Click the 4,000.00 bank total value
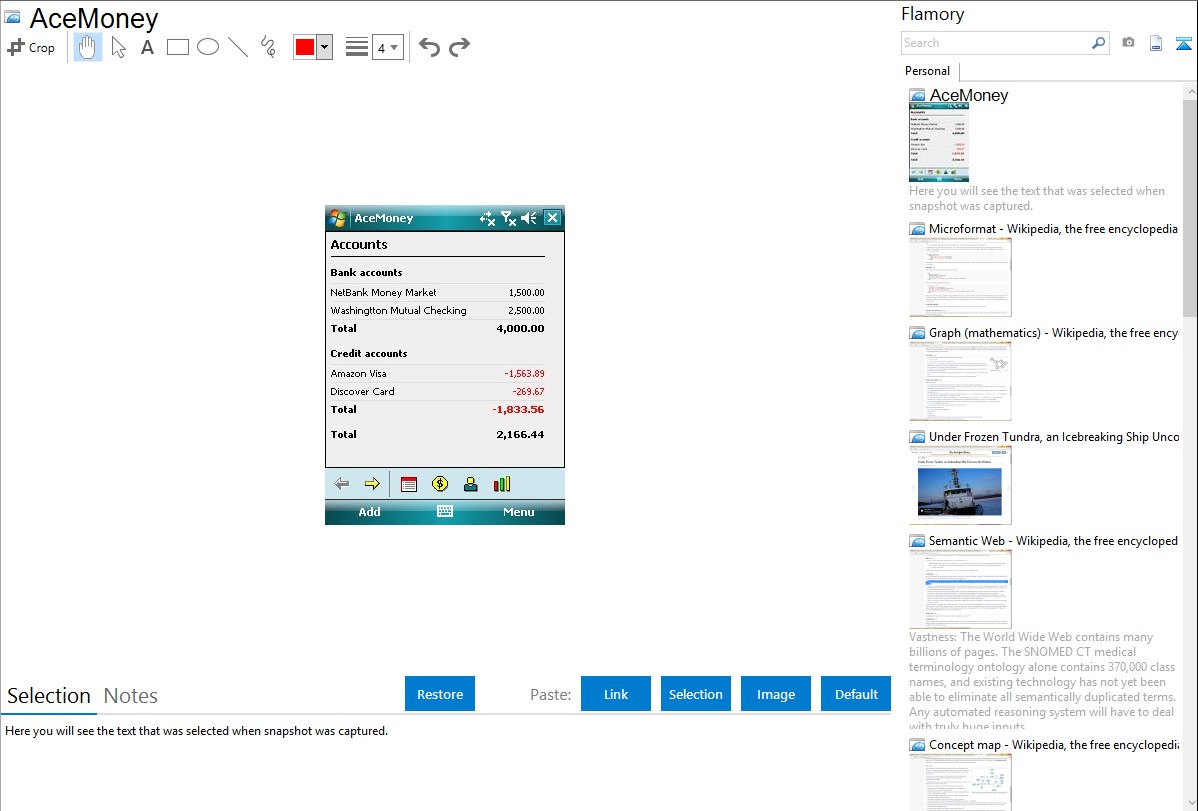 point(520,329)
